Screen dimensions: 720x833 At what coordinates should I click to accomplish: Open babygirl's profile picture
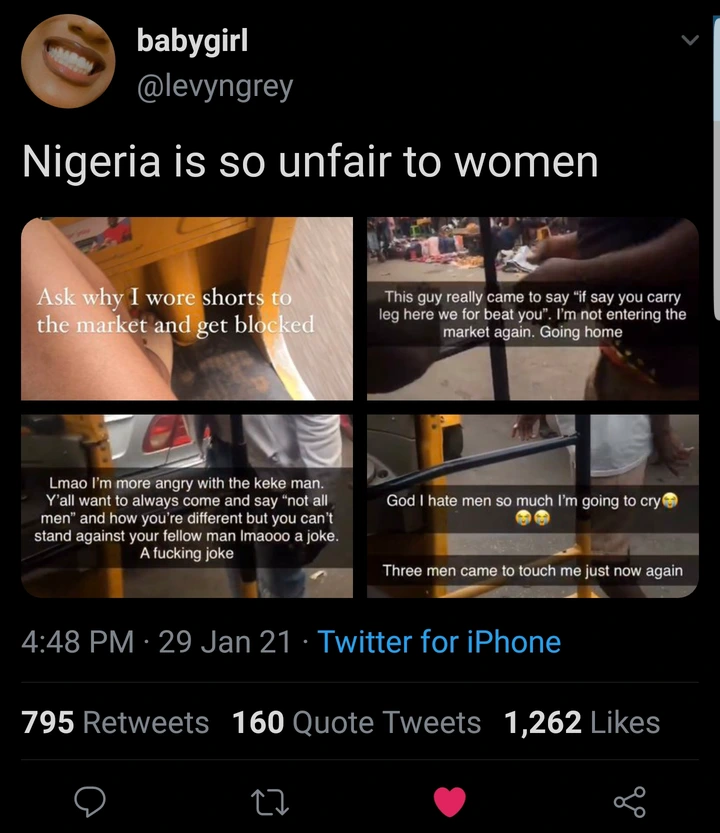pos(67,62)
